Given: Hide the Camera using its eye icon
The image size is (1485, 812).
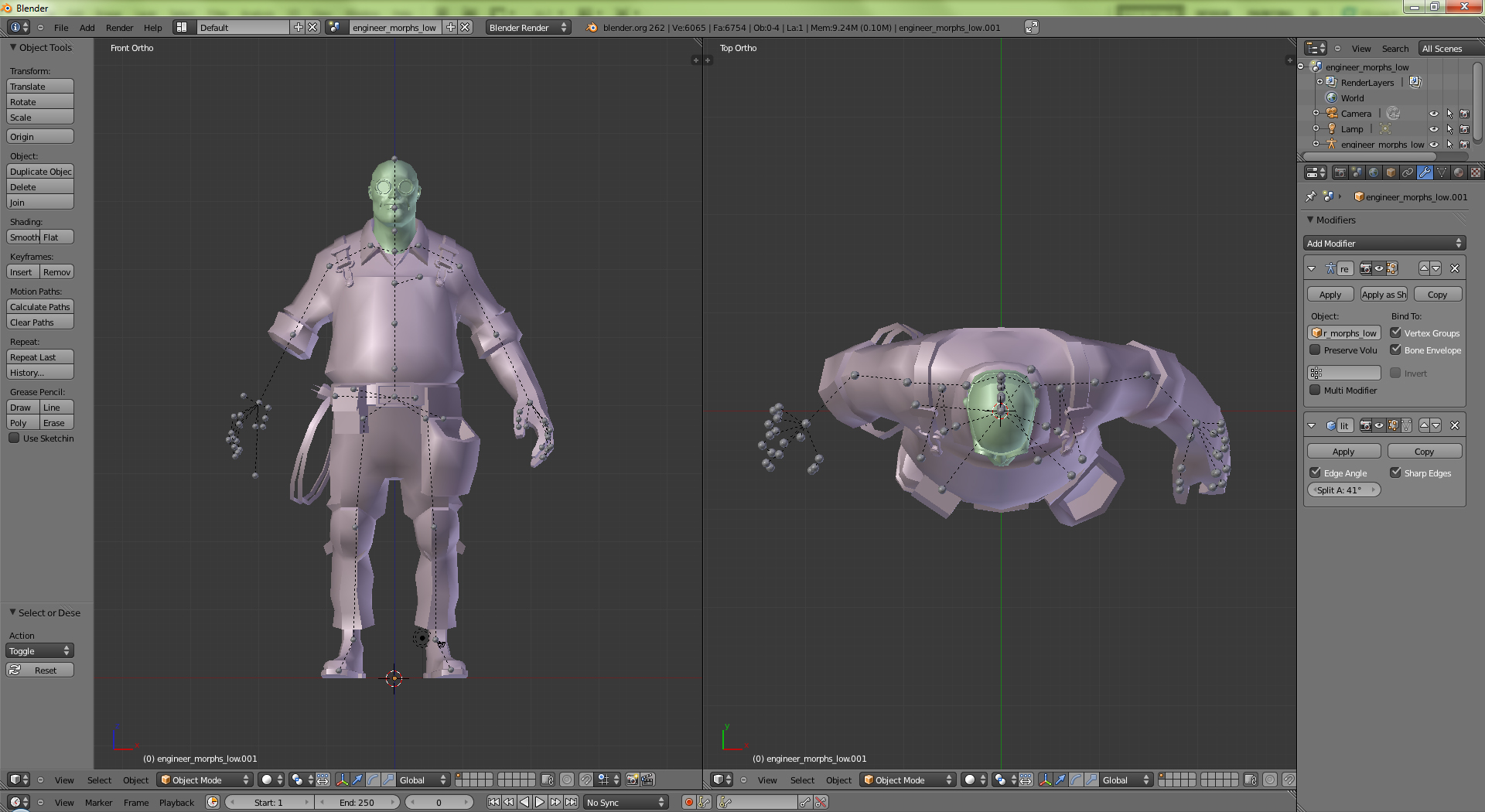Looking at the screenshot, I should click(1433, 114).
